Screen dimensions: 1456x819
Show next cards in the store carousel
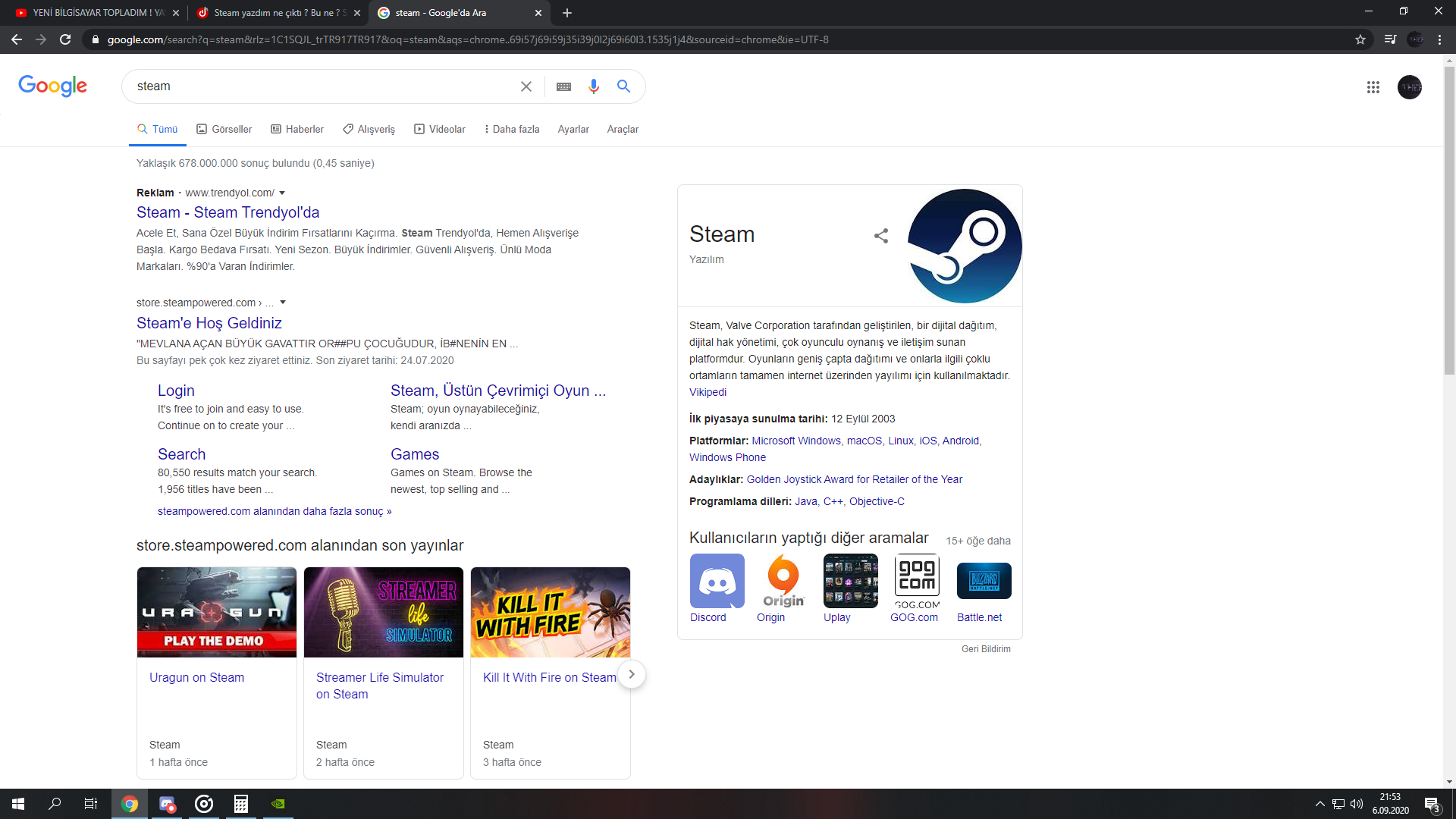[631, 674]
